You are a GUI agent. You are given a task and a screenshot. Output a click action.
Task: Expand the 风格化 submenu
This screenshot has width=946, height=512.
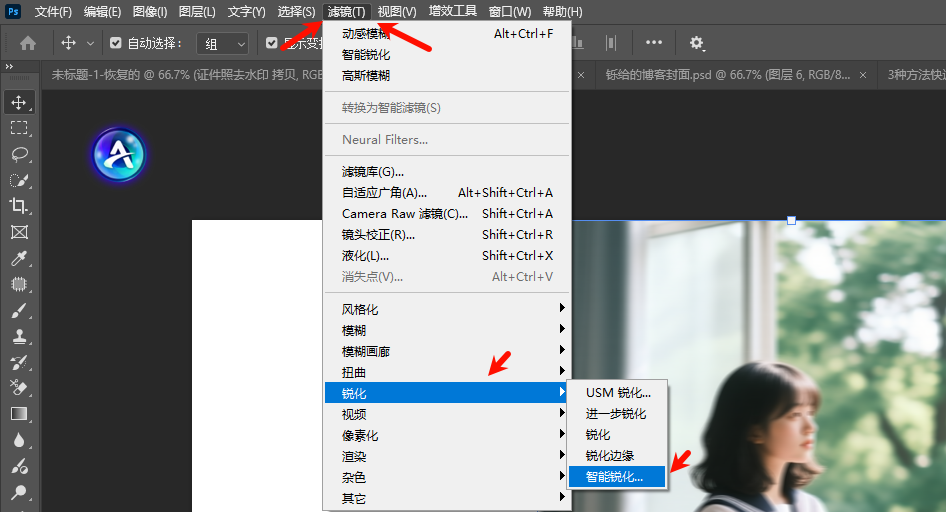(447, 309)
